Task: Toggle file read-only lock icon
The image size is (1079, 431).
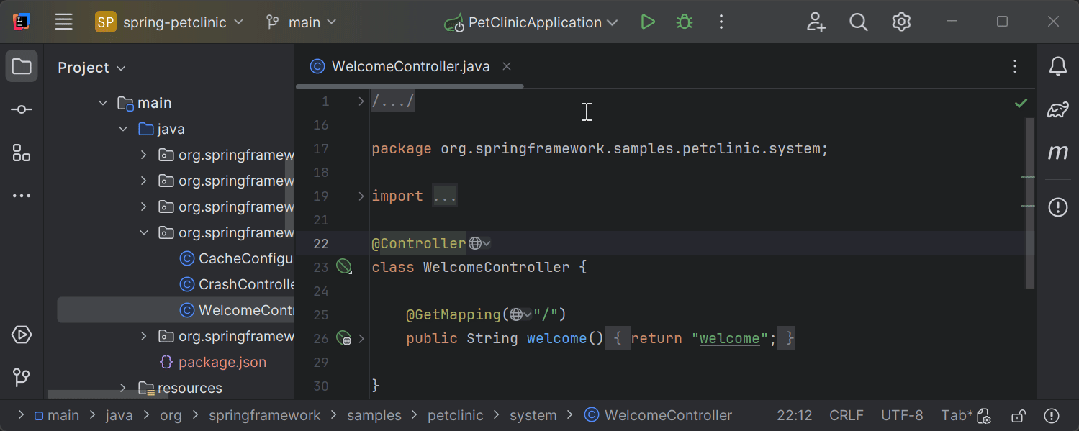Action: (x=1017, y=416)
